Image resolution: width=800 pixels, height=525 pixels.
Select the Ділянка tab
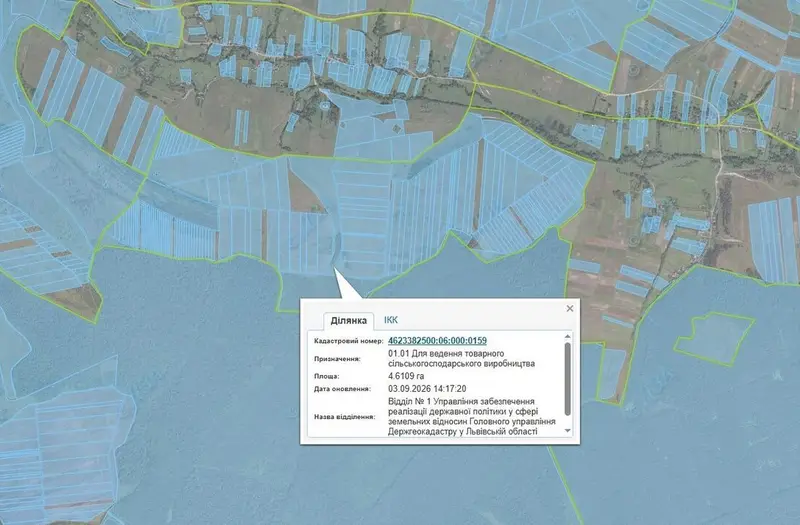348,321
